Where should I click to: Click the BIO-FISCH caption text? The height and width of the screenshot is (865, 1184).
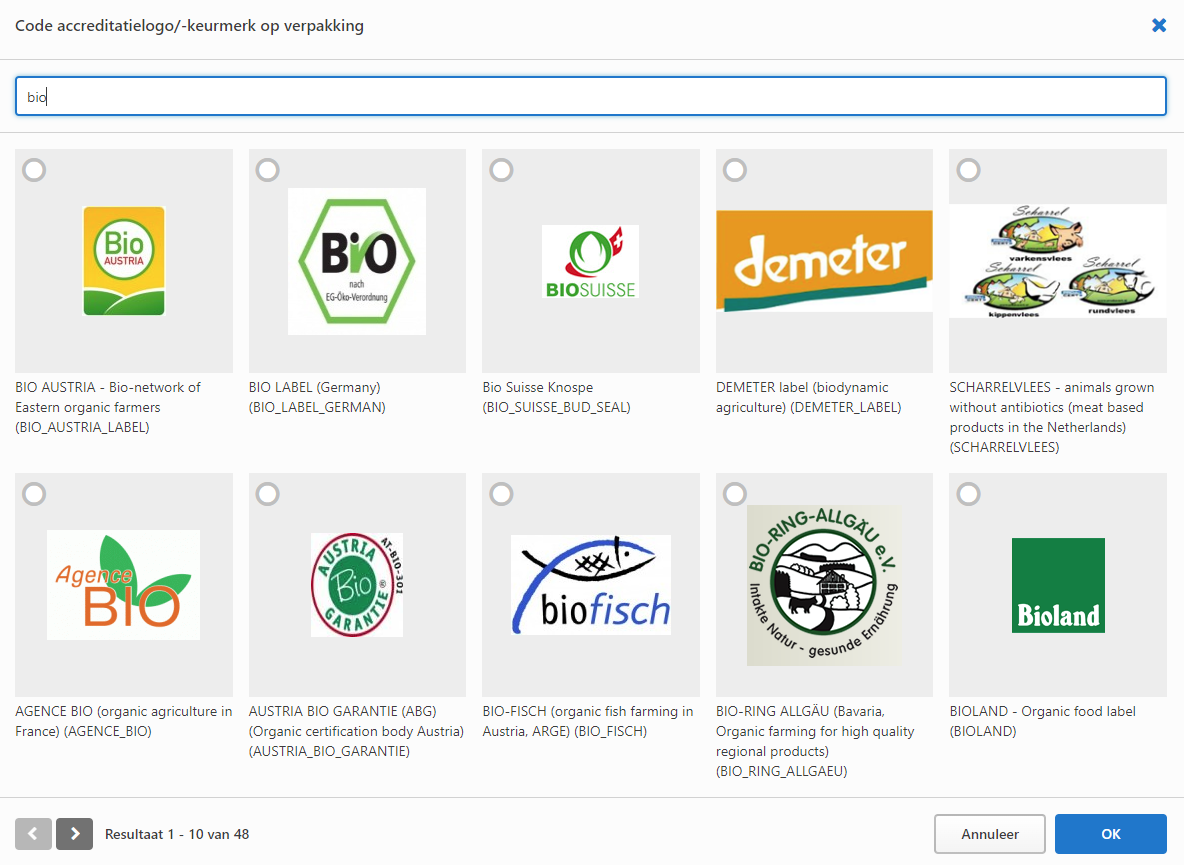pyautogui.click(x=588, y=721)
